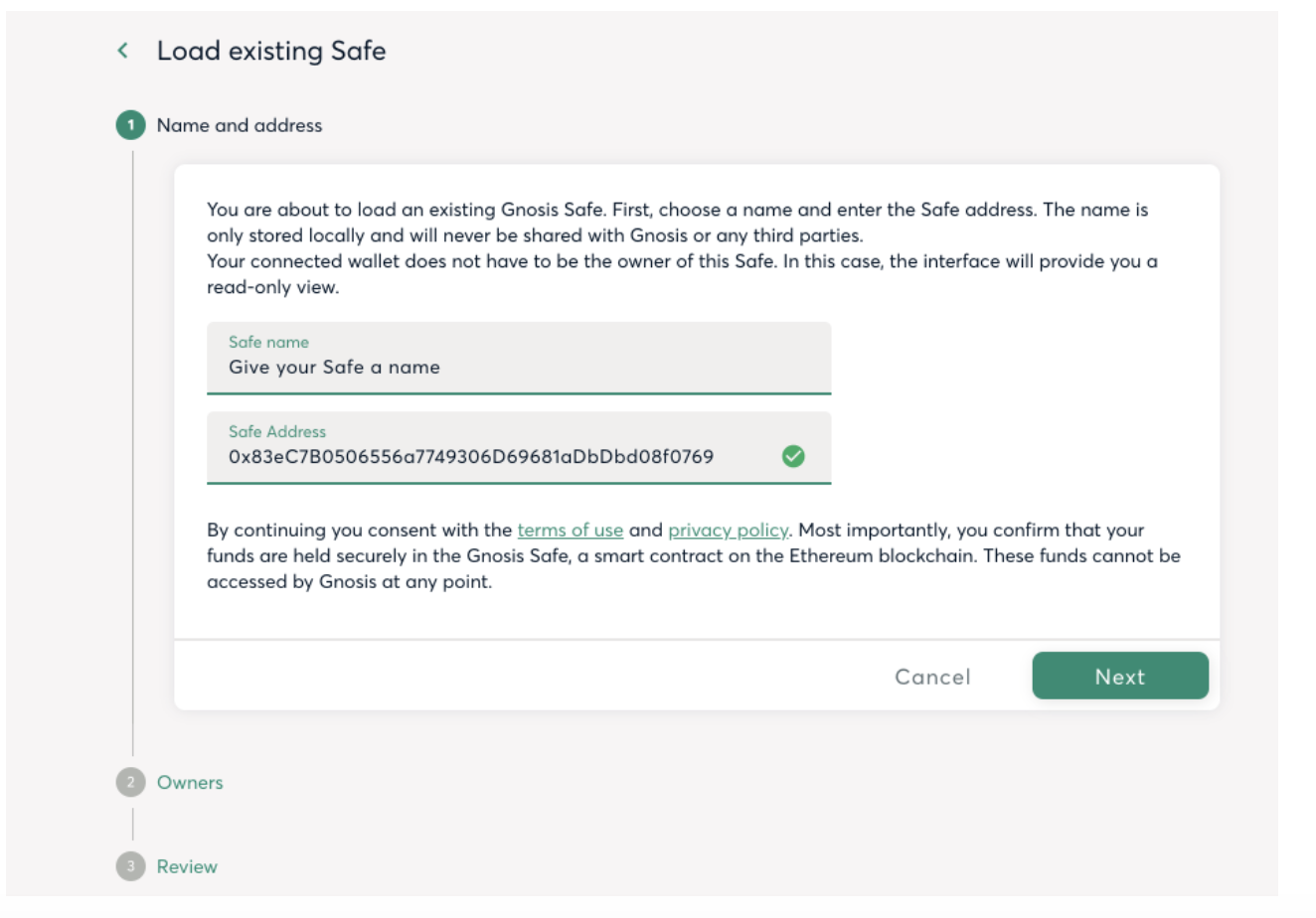Open the terms of use link
This screenshot has height=918, width=1316.
[x=571, y=531]
